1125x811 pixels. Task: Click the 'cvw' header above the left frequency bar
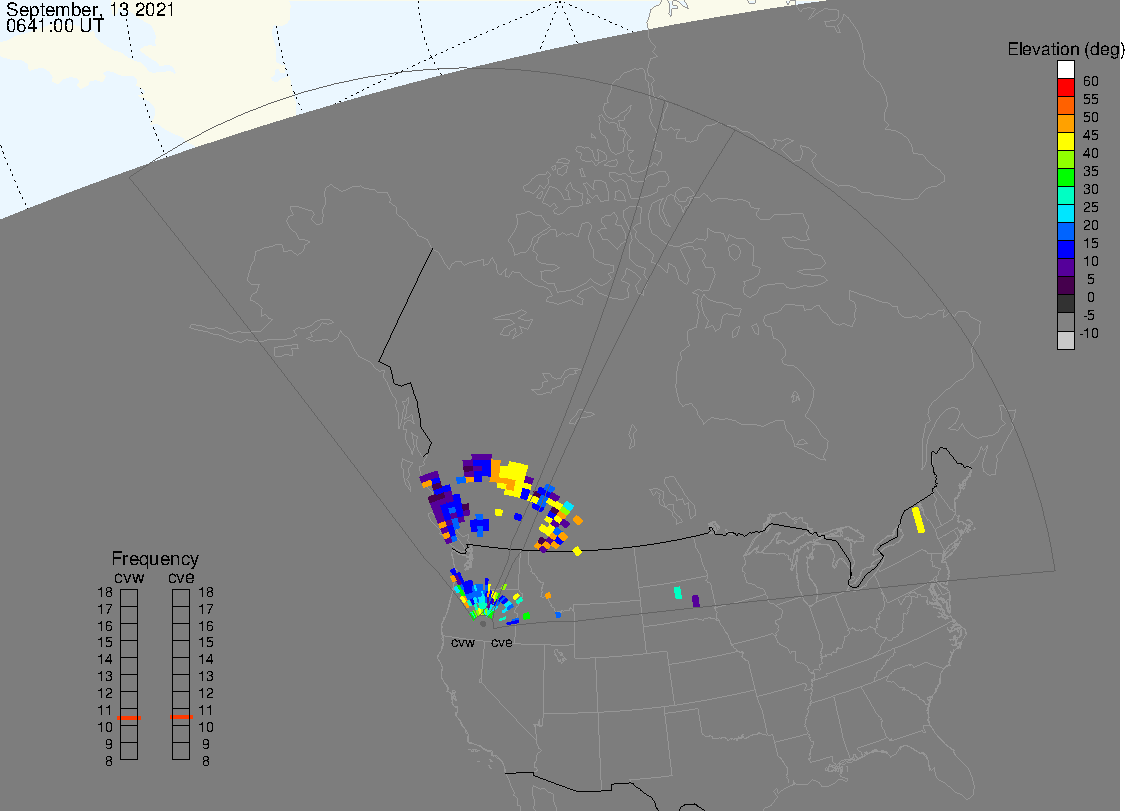click(129, 578)
